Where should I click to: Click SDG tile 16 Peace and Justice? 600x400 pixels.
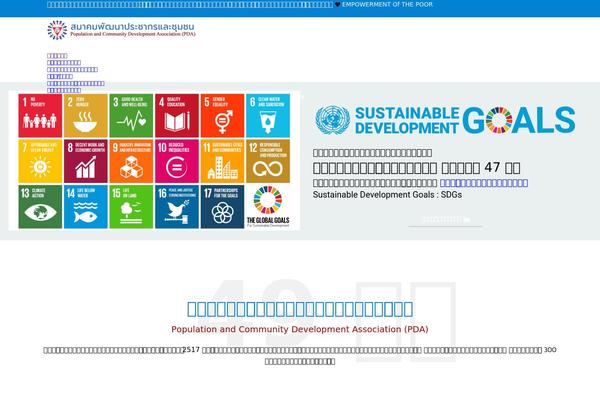(177, 207)
